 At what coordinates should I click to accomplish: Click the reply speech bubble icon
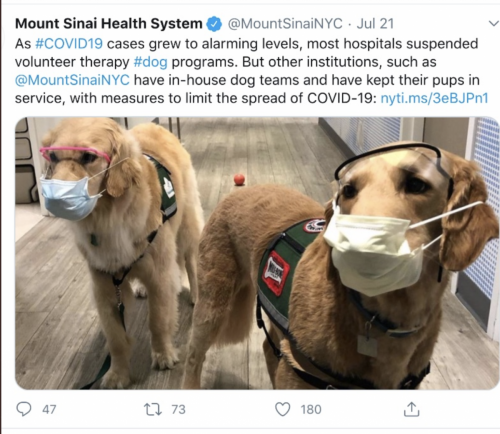coord(24,409)
